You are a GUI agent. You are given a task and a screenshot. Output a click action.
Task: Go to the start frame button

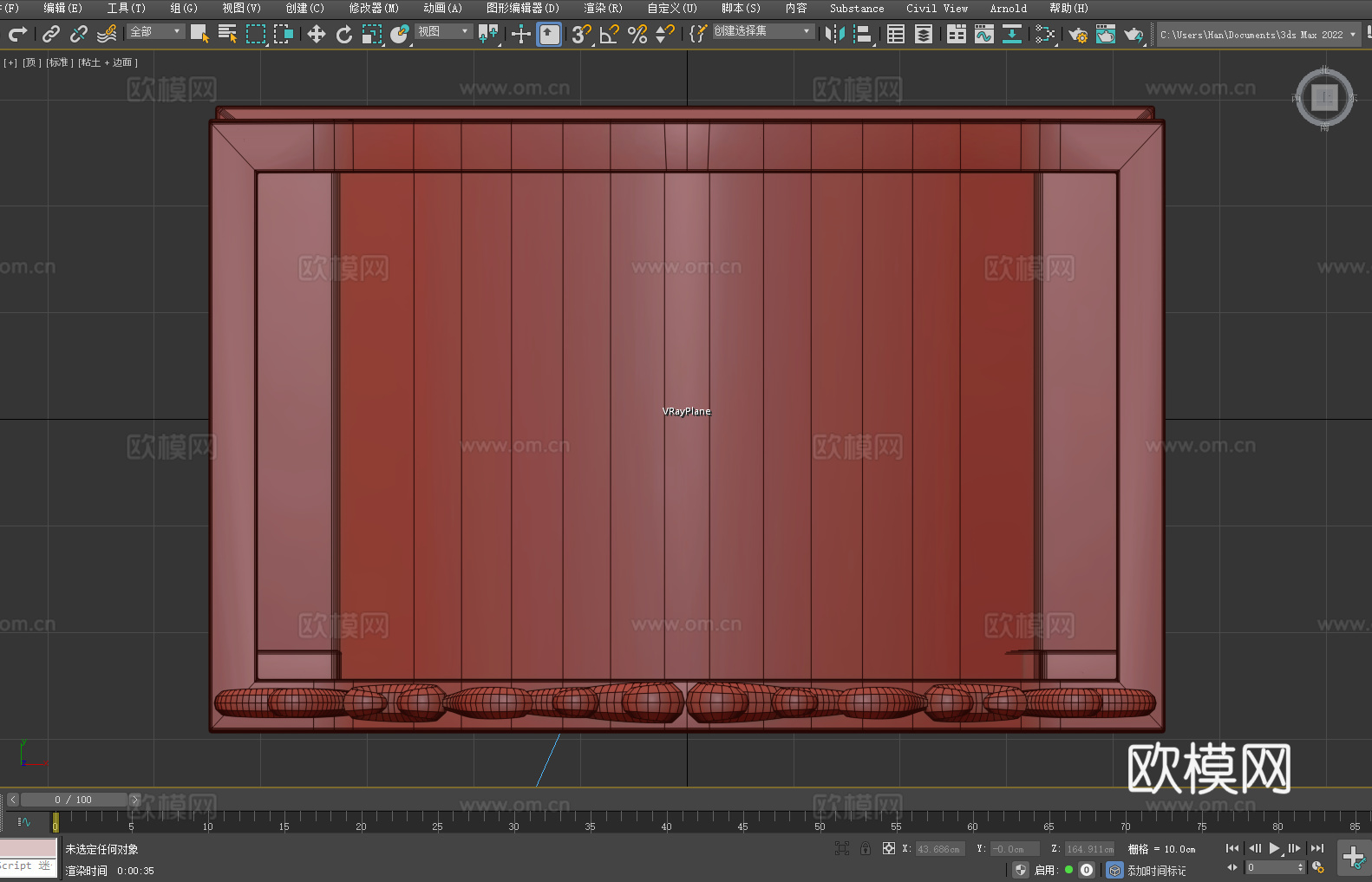tap(1232, 848)
